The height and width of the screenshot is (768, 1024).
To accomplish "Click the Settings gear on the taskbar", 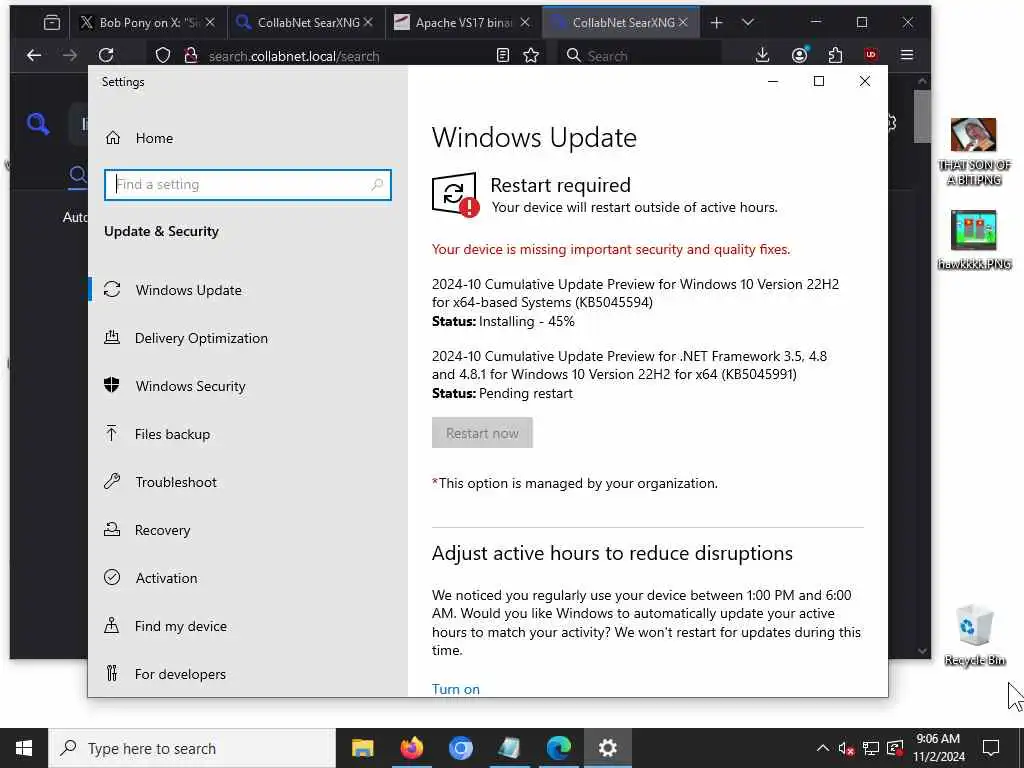I will (x=608, y=748).
